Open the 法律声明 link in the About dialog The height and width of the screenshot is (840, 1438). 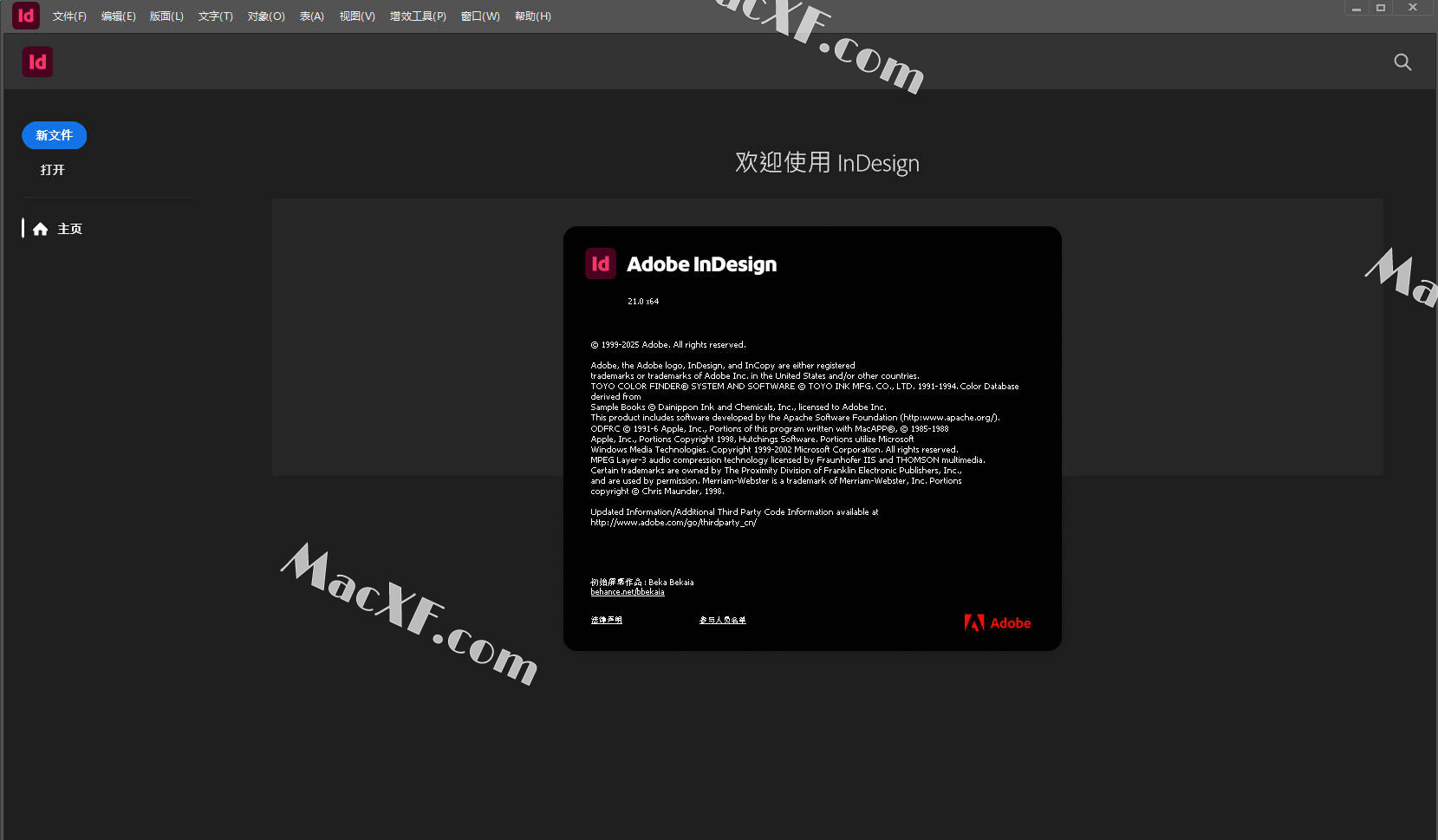pyautogui.click(x=607, y=620)
